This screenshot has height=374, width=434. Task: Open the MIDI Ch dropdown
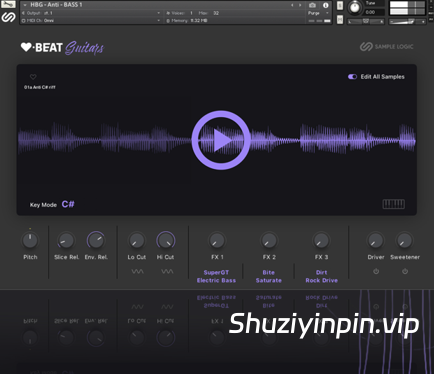[91, 20]
